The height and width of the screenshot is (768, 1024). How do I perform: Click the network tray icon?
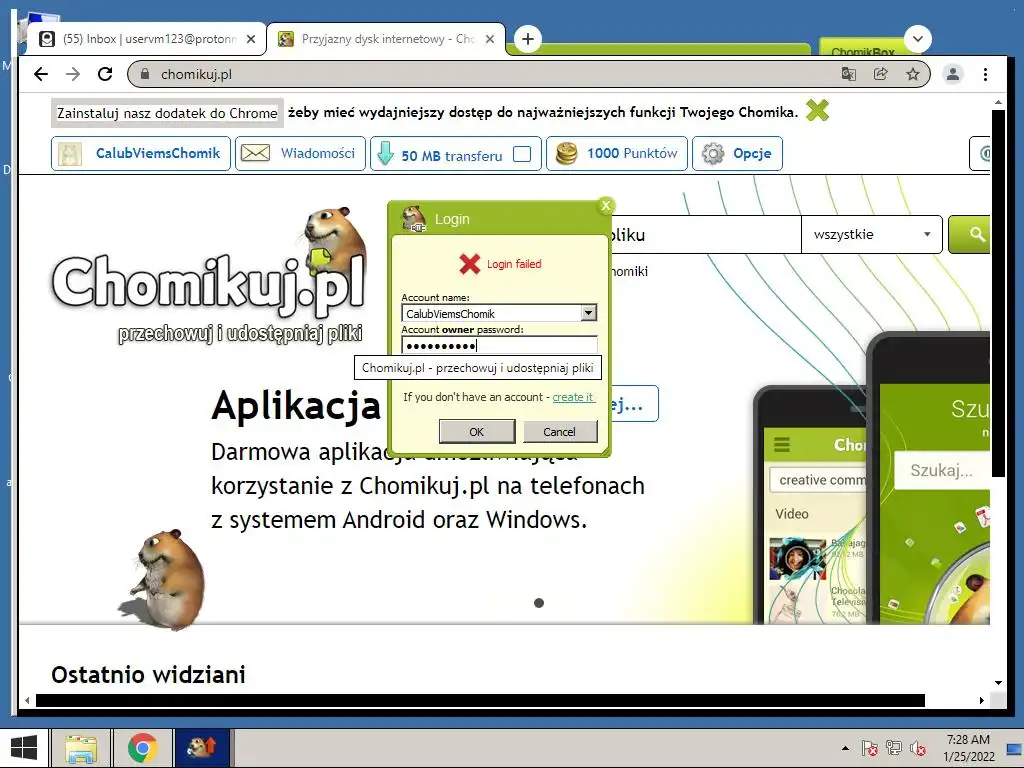pyautogui.click(x=893, y=748)
